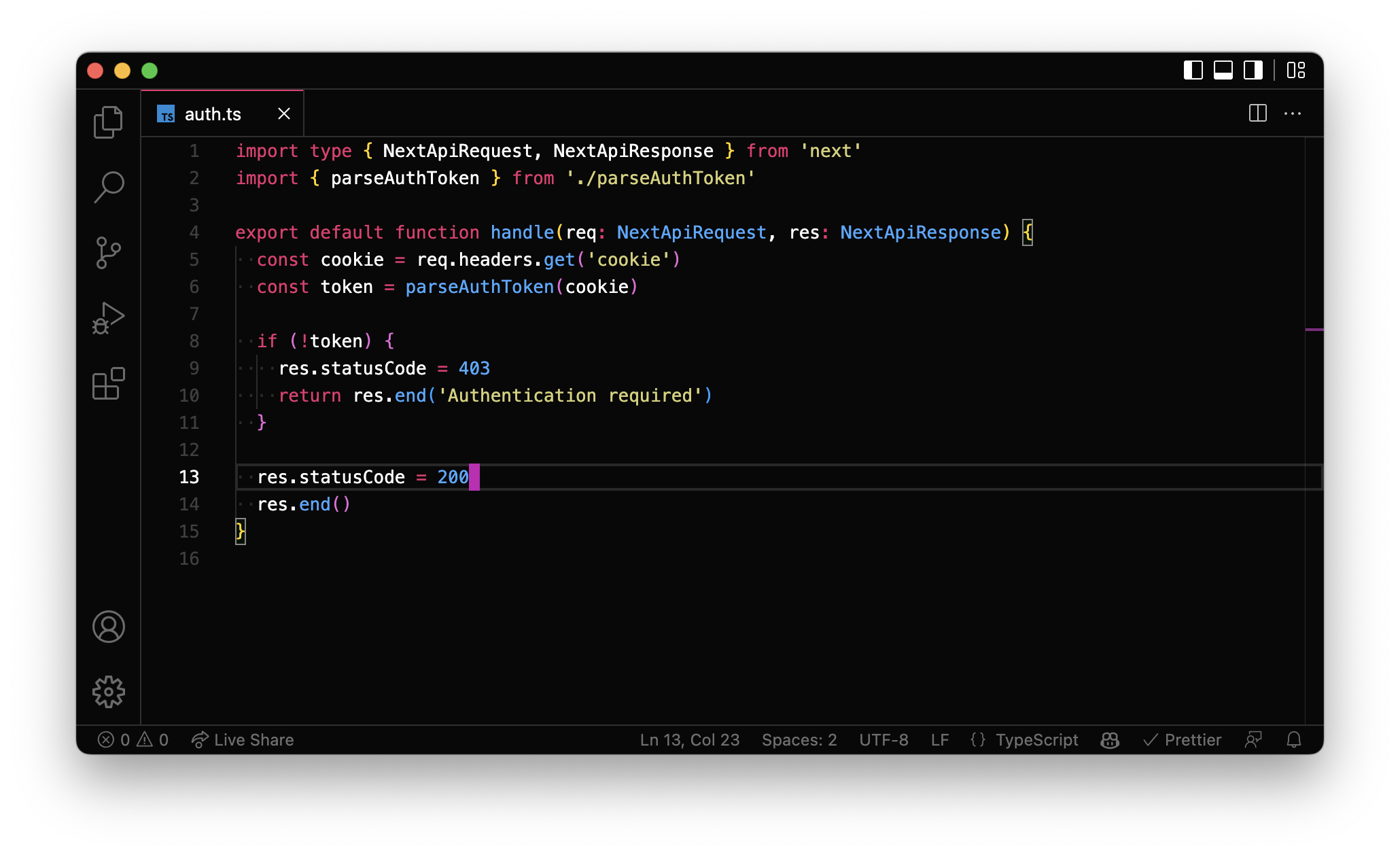Screen dimensions: 1400x855
Task: Open the Extensions view
Action: coord(108,384)
